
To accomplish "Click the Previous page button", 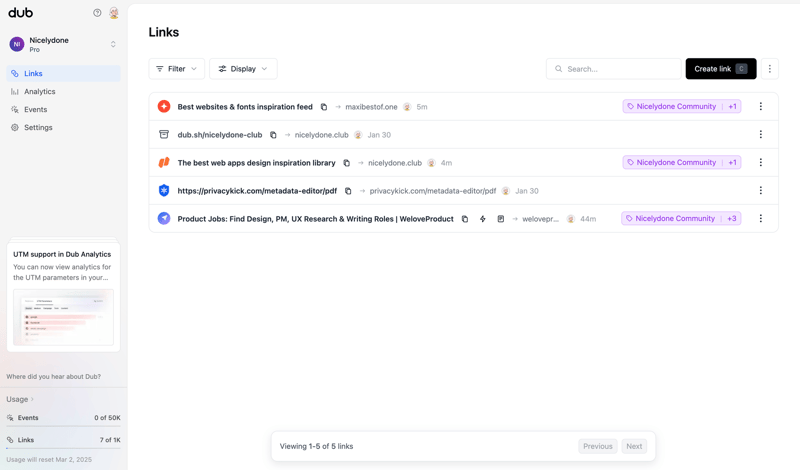I will click(597, 446).
